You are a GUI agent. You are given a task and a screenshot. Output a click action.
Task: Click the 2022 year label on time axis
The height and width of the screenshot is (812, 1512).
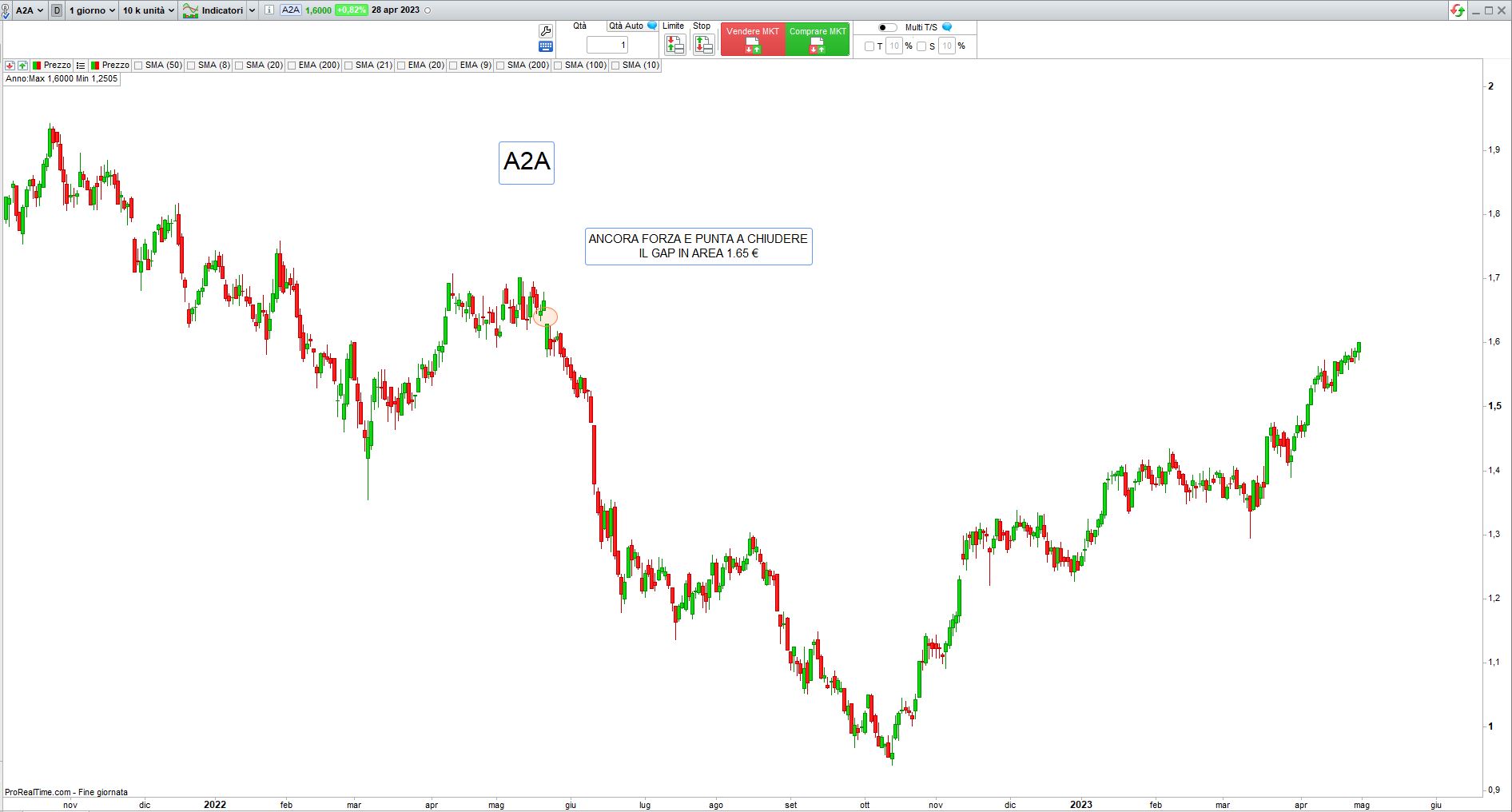click(x=215, y=805)
